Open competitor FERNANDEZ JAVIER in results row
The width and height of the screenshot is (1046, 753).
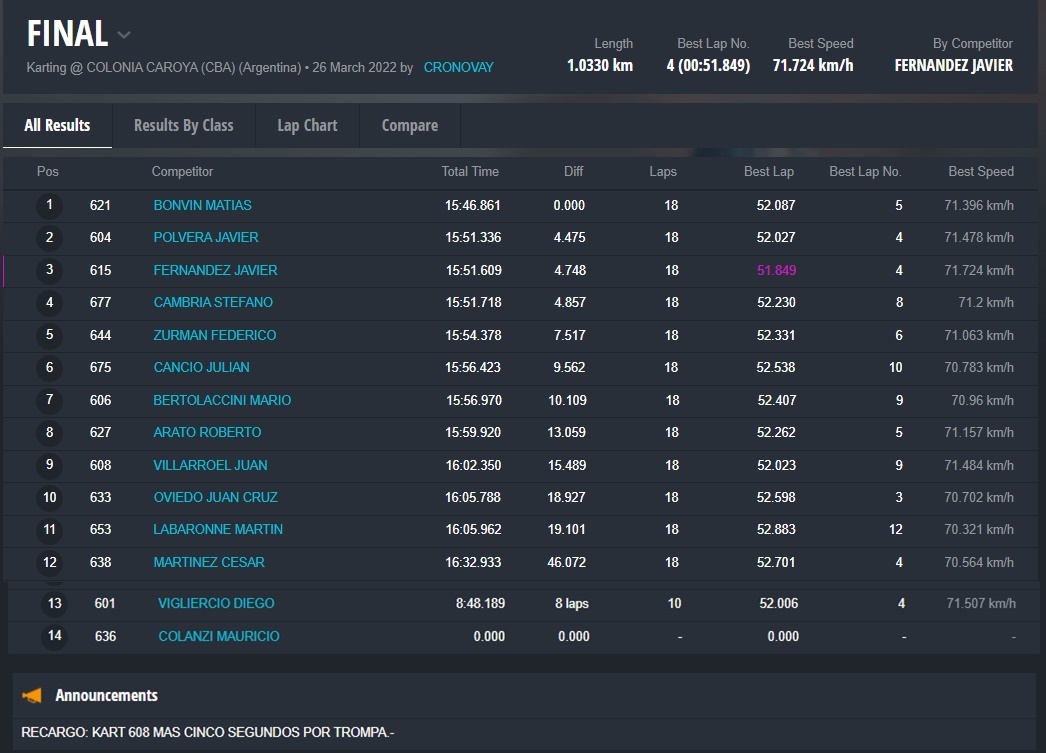tap(215, 270)
